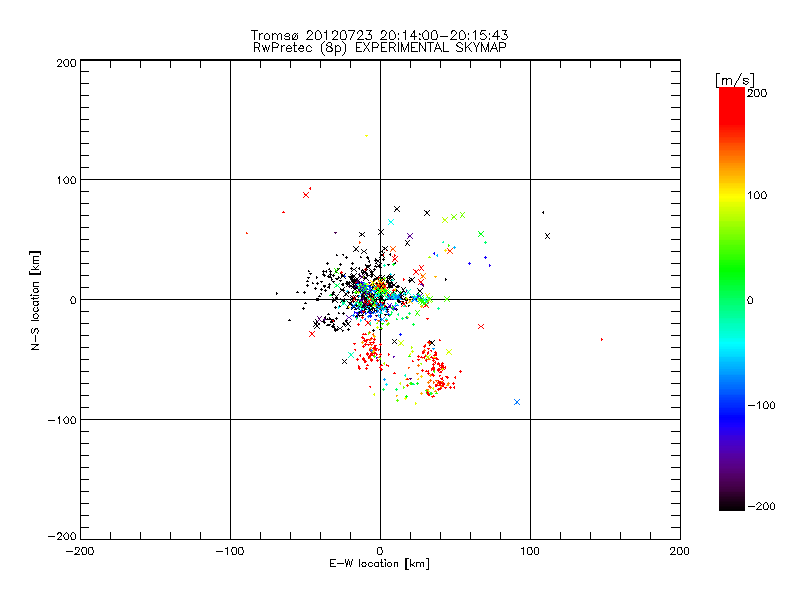Click the colorbar's '-100' tick label

(x=762, y=406)
